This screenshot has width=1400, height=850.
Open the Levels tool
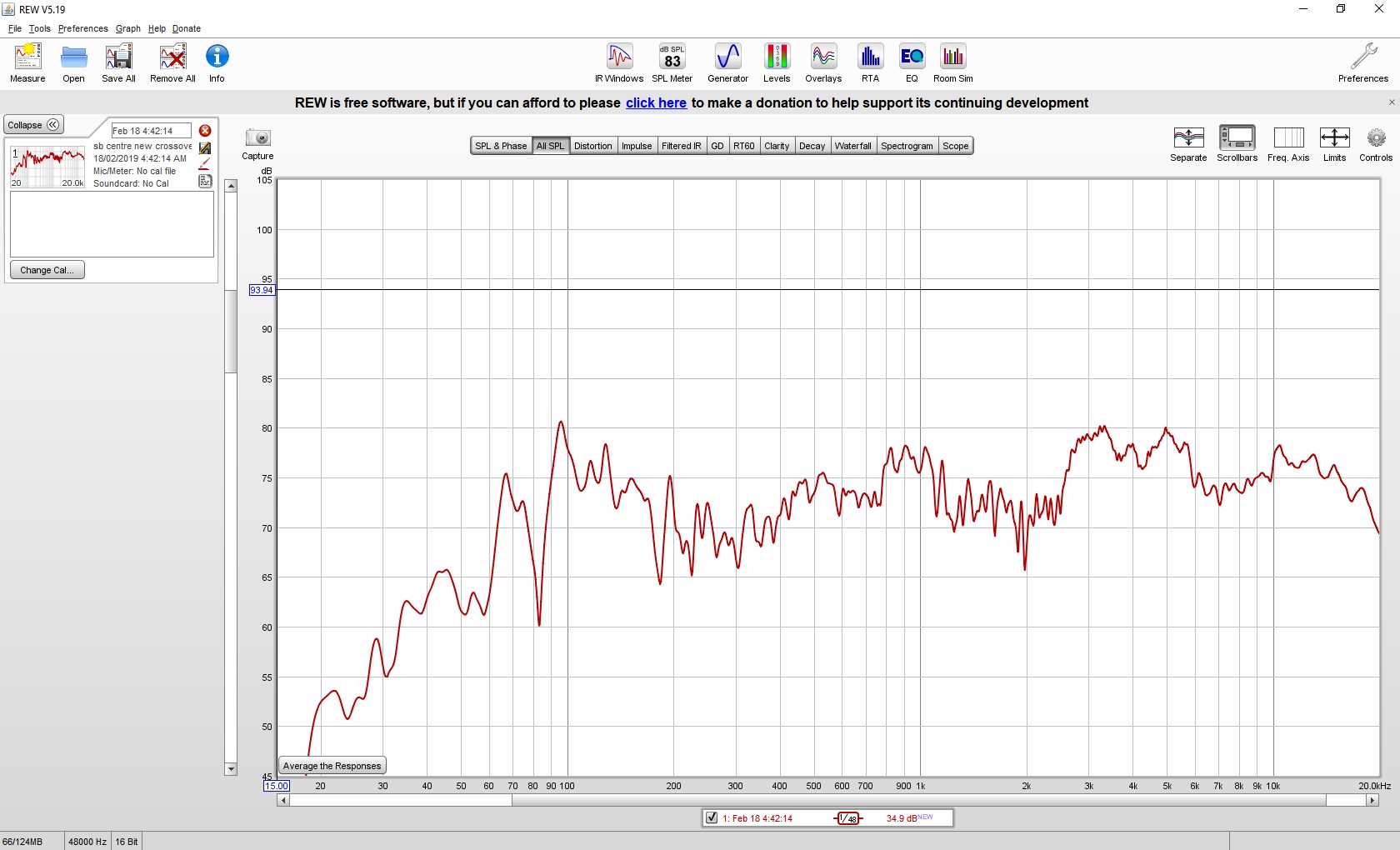pos(777,63)
